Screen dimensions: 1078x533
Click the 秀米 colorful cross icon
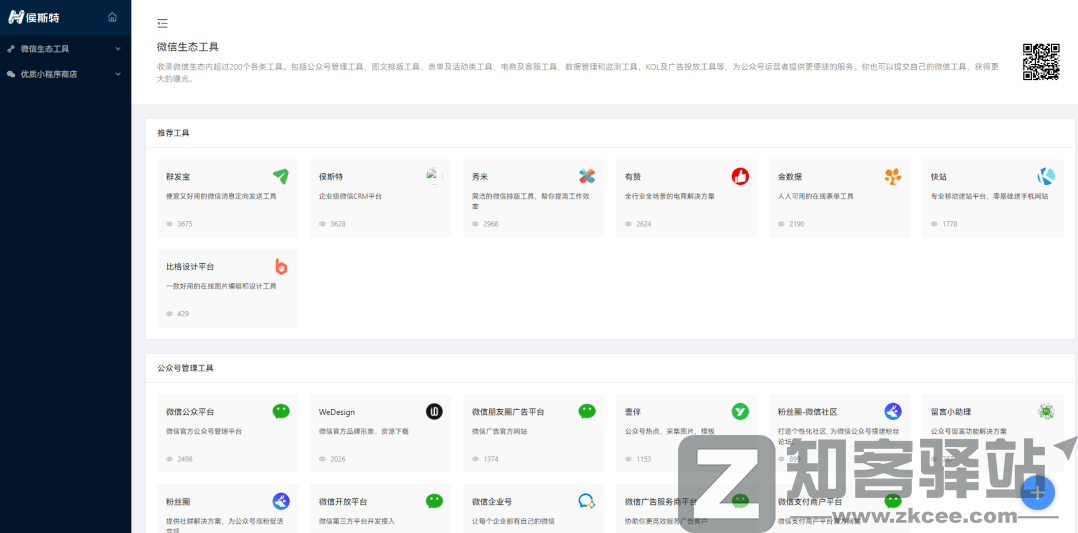(587, 177)
